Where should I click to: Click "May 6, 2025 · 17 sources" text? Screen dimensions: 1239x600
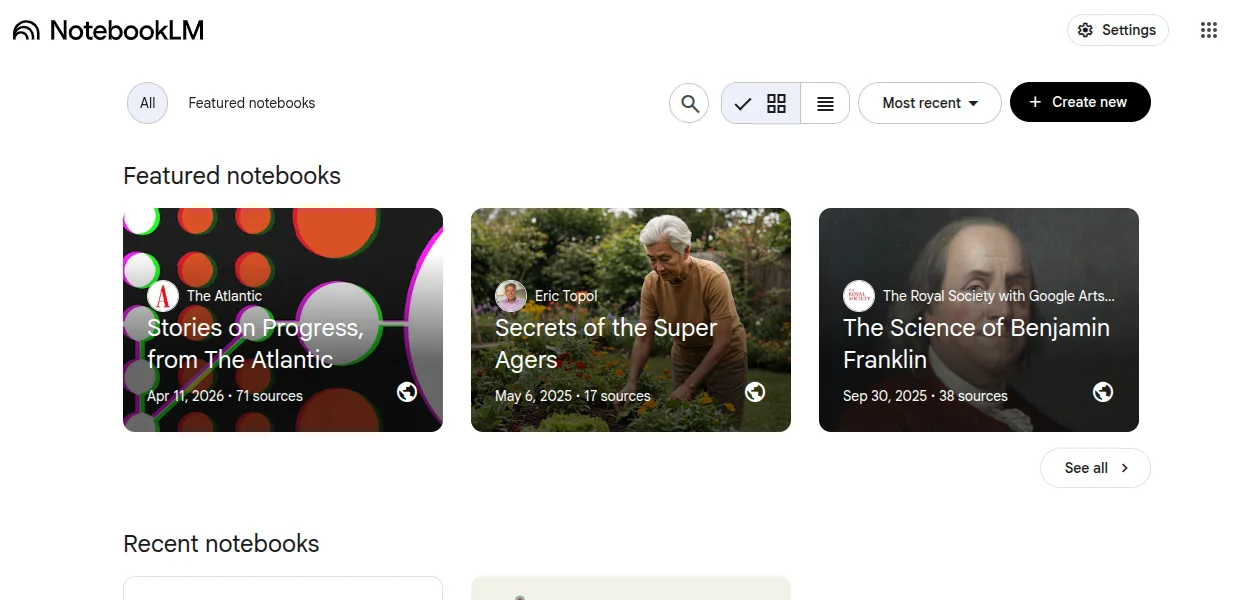573,396
